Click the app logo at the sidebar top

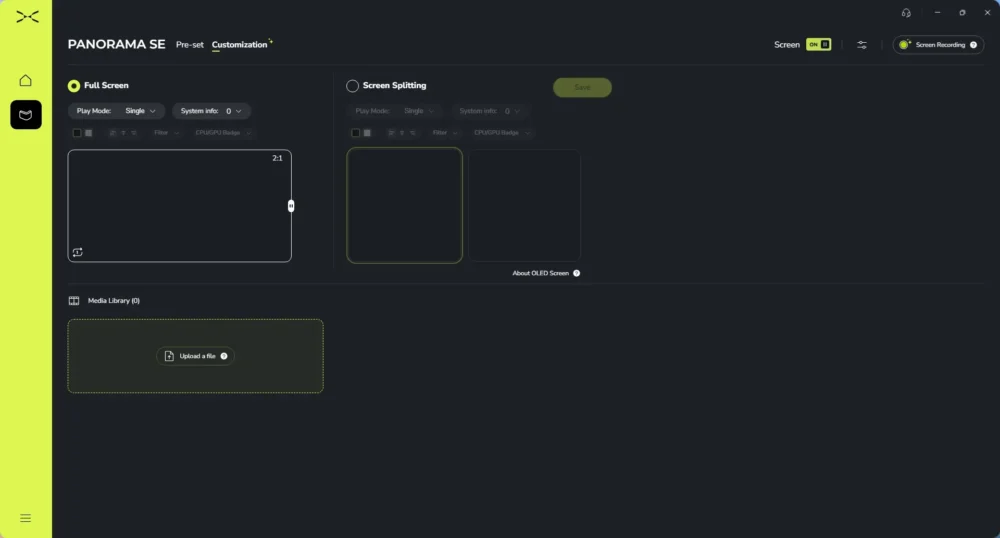[x=27, y=17]
